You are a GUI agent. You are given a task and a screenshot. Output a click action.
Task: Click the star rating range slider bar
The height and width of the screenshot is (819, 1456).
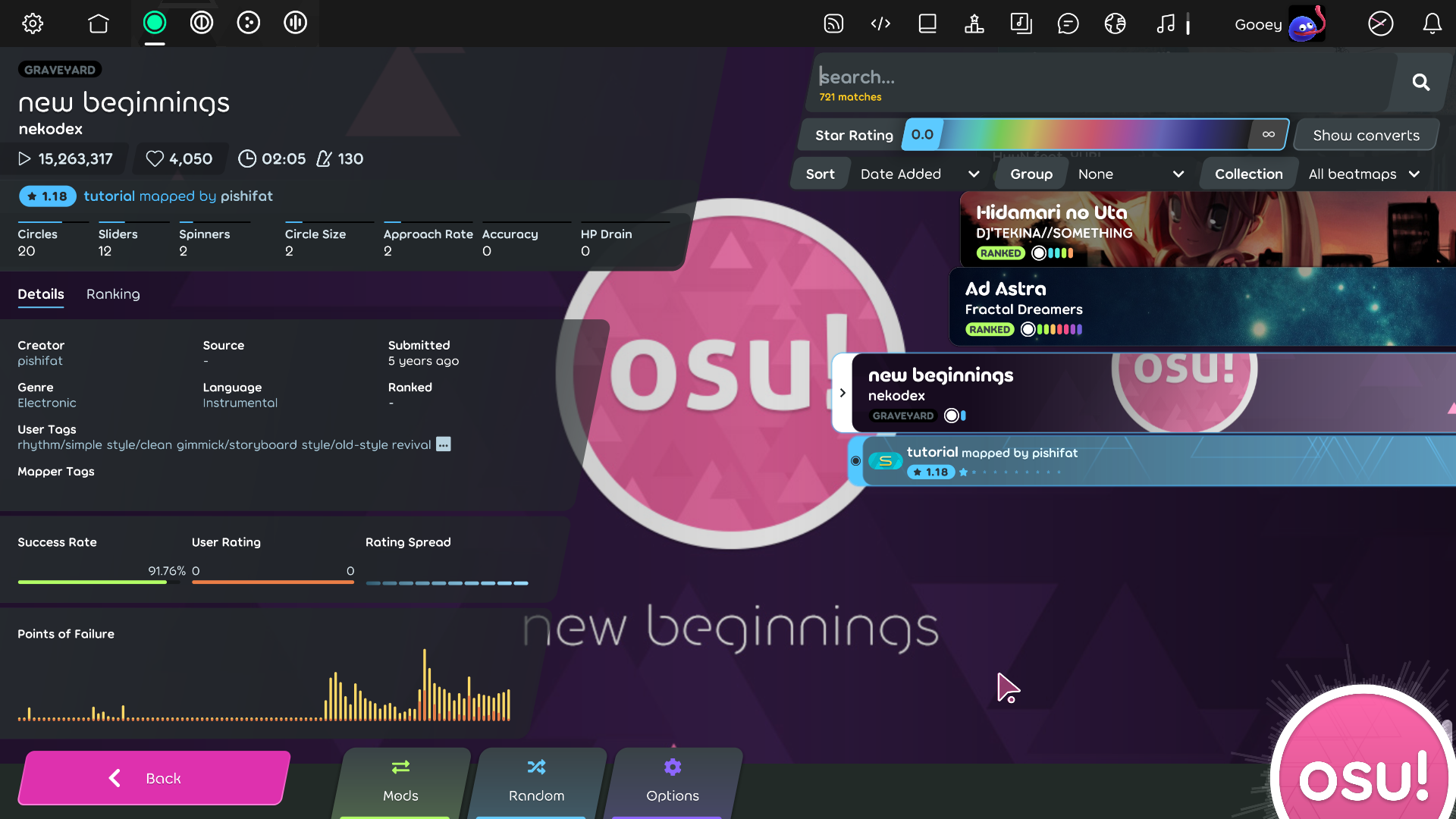pyautogui.click(x=1095, y=135)
